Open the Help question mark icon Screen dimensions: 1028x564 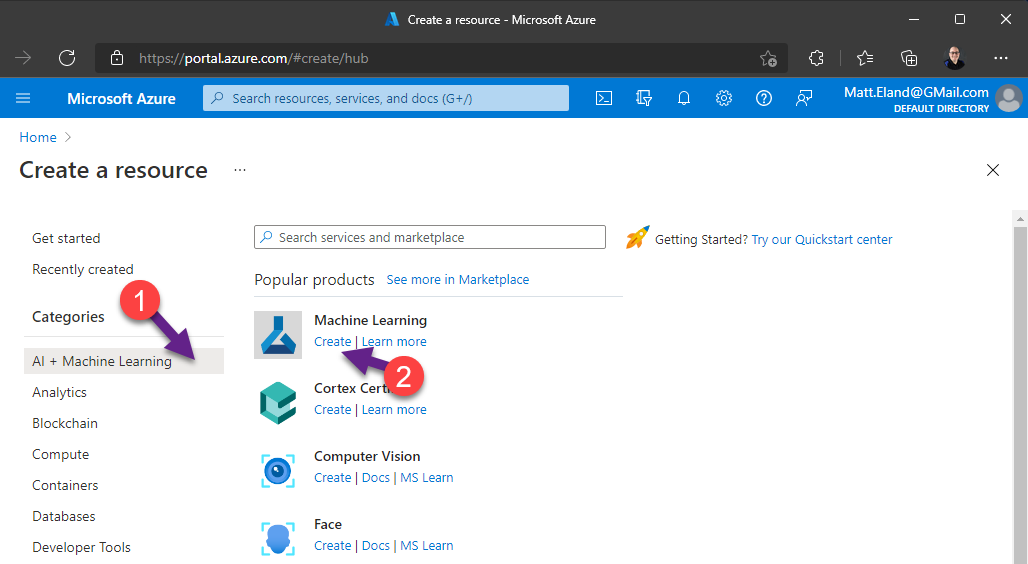pos(764,98)
